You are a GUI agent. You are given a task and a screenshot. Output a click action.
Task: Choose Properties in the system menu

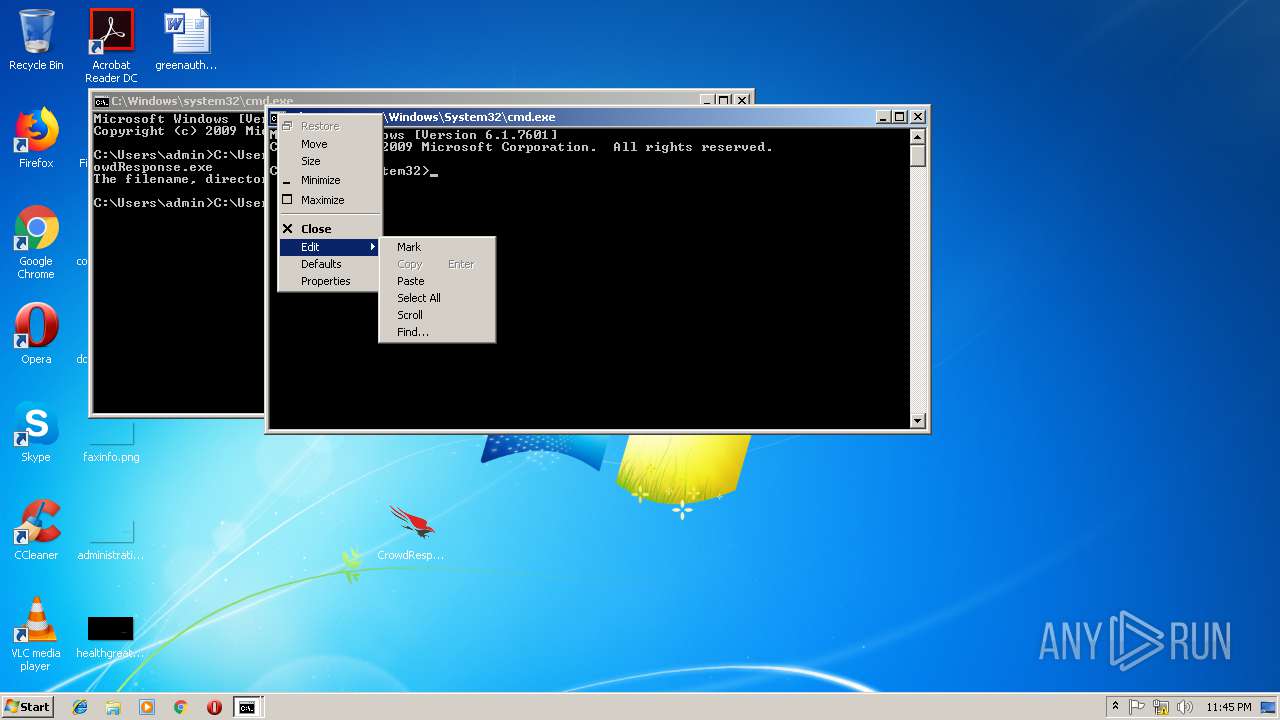(x=329, y=281)
